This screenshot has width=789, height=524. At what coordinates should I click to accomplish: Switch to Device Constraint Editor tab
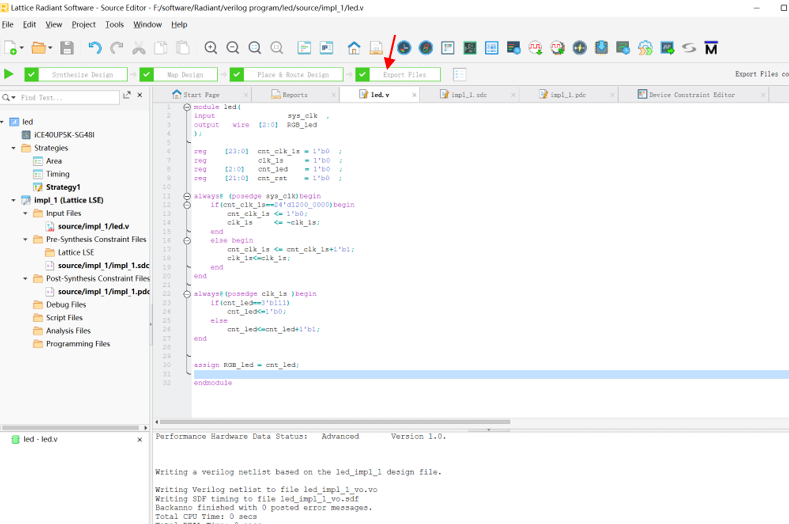pyautogui.click(x=691, y=95)
